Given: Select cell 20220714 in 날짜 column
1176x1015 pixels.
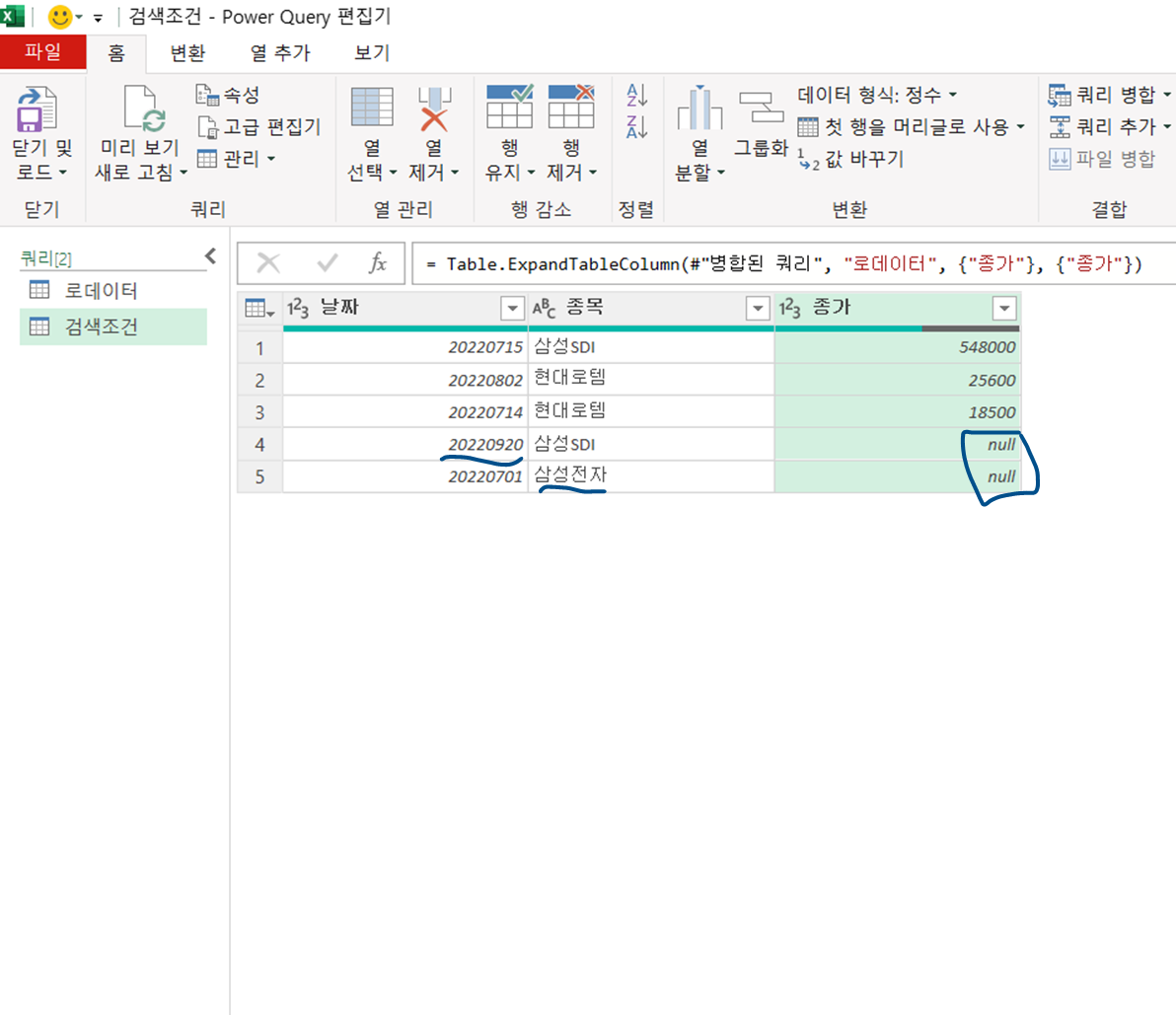Looking at the screenshot, I should [x=405, y=412].
